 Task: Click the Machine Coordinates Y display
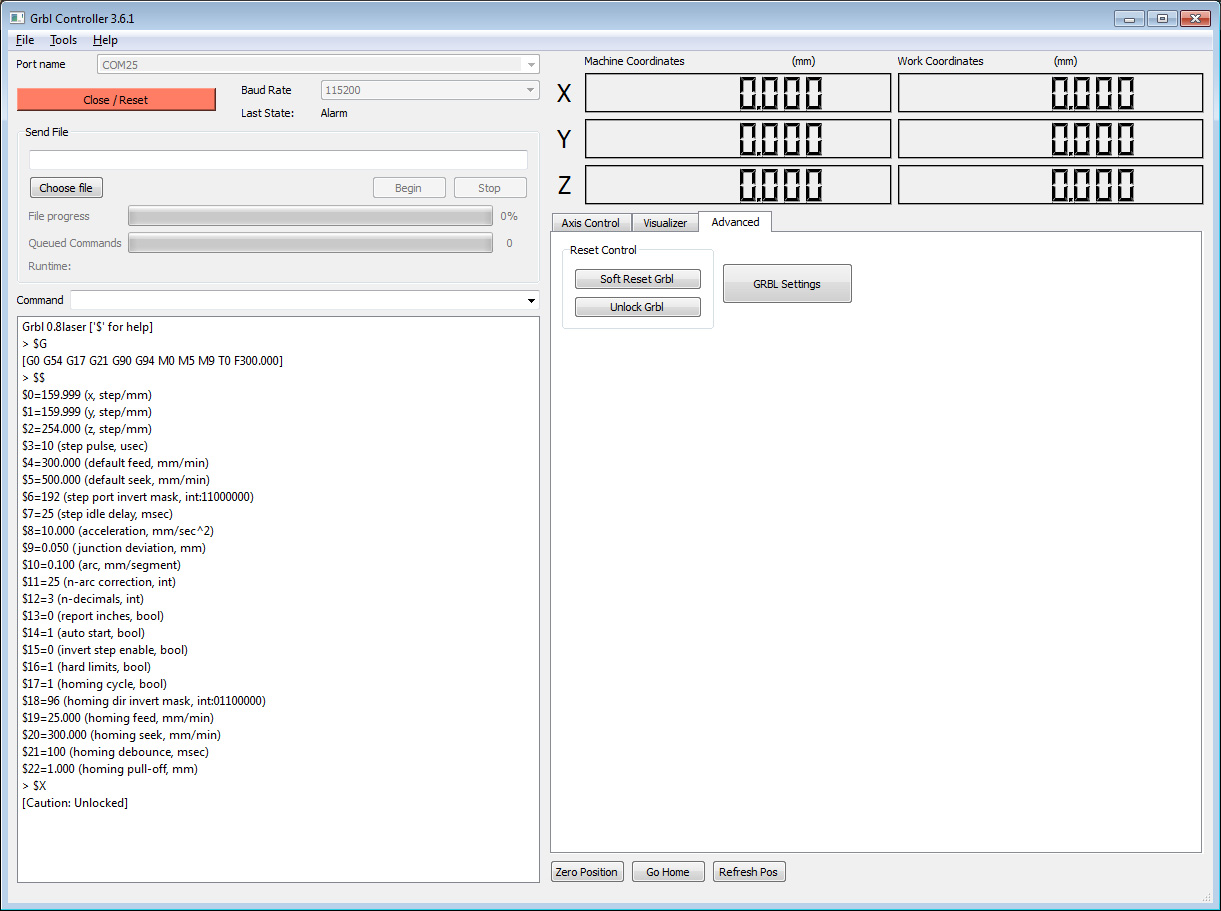click(737, 139)
